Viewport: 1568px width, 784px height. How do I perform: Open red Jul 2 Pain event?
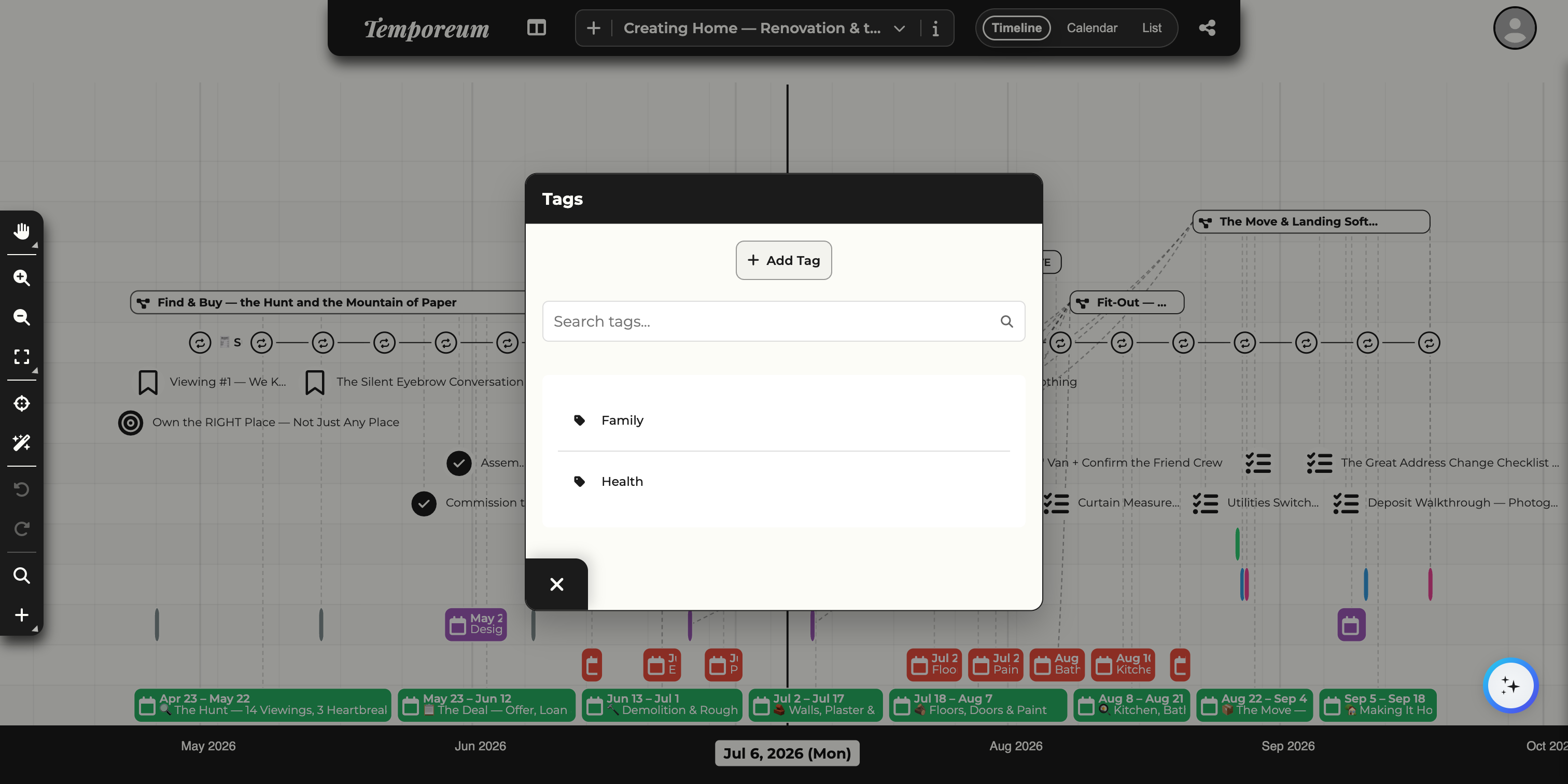[x=996, y=665]
